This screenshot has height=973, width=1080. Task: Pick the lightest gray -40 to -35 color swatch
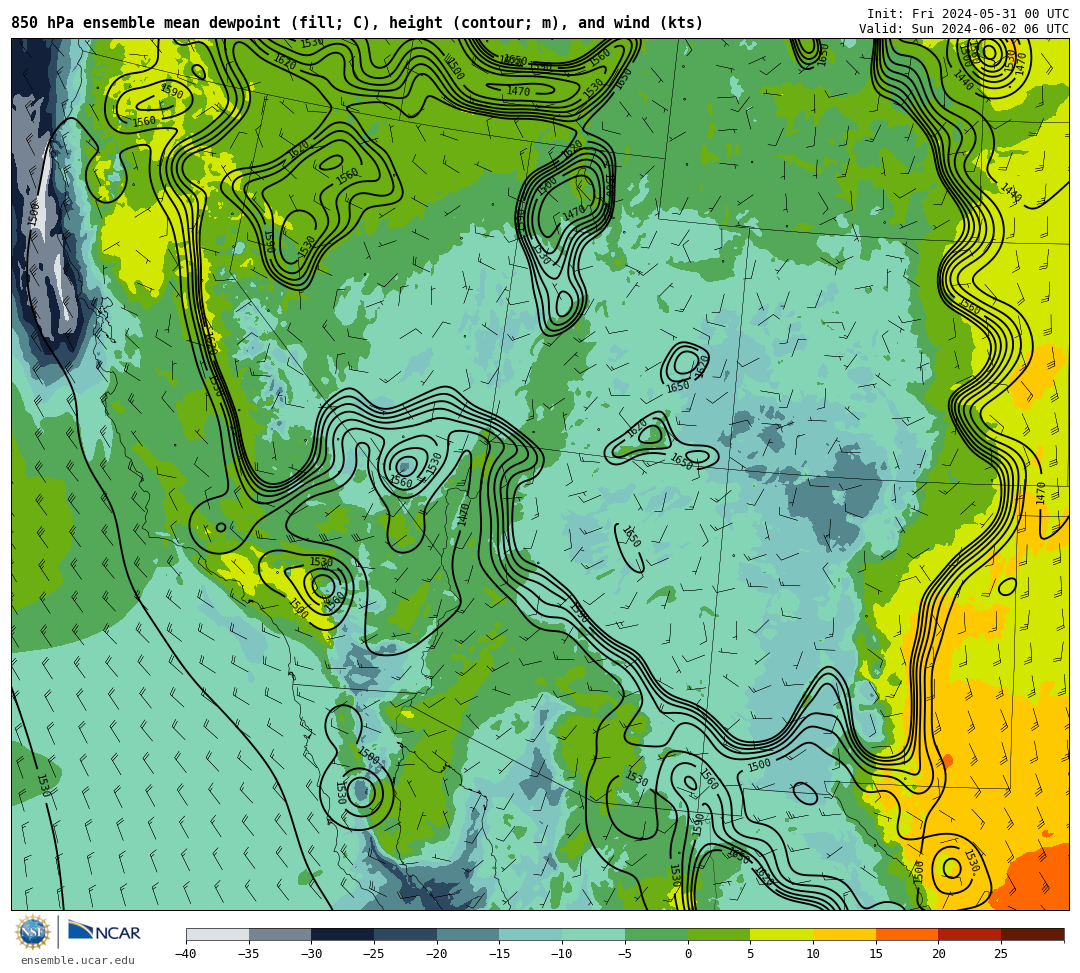[218, 934]
